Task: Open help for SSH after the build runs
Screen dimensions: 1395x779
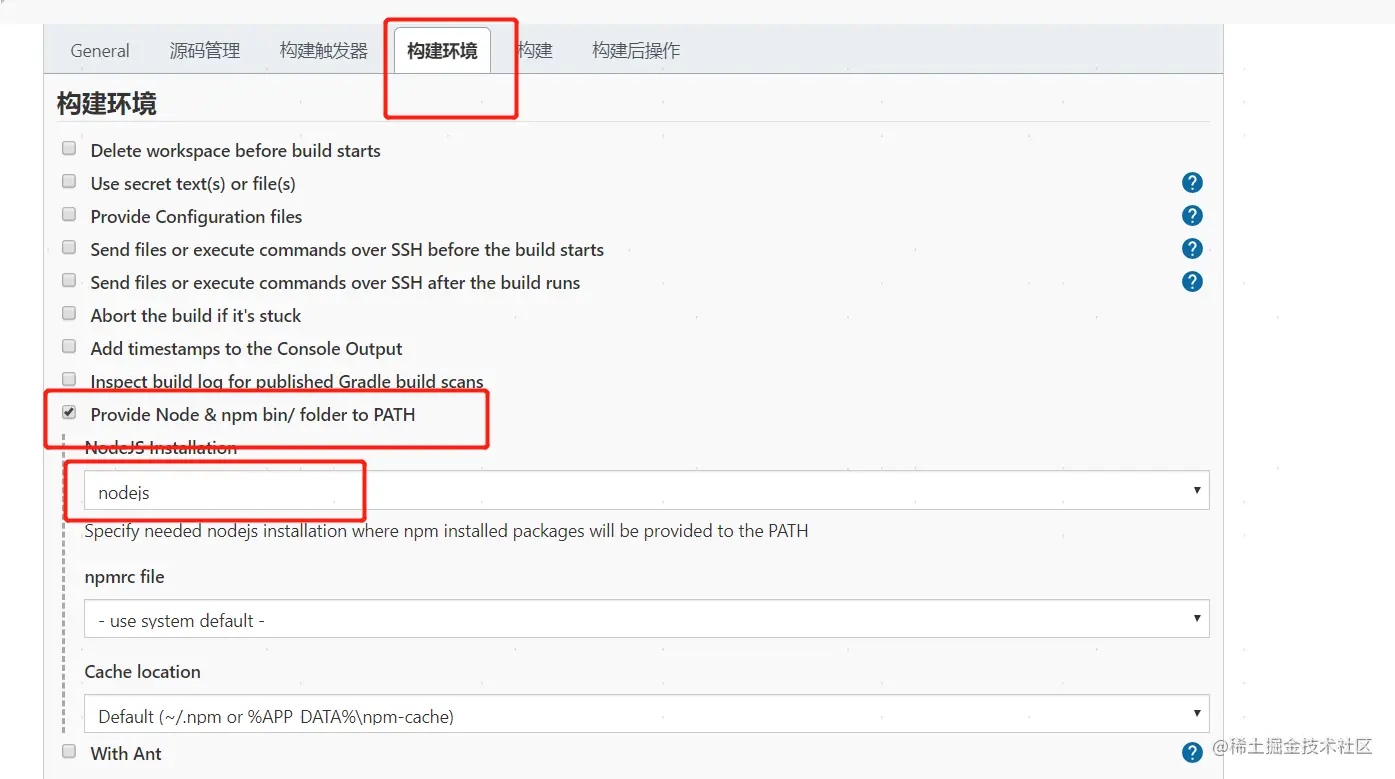Action: (1191, 282)
